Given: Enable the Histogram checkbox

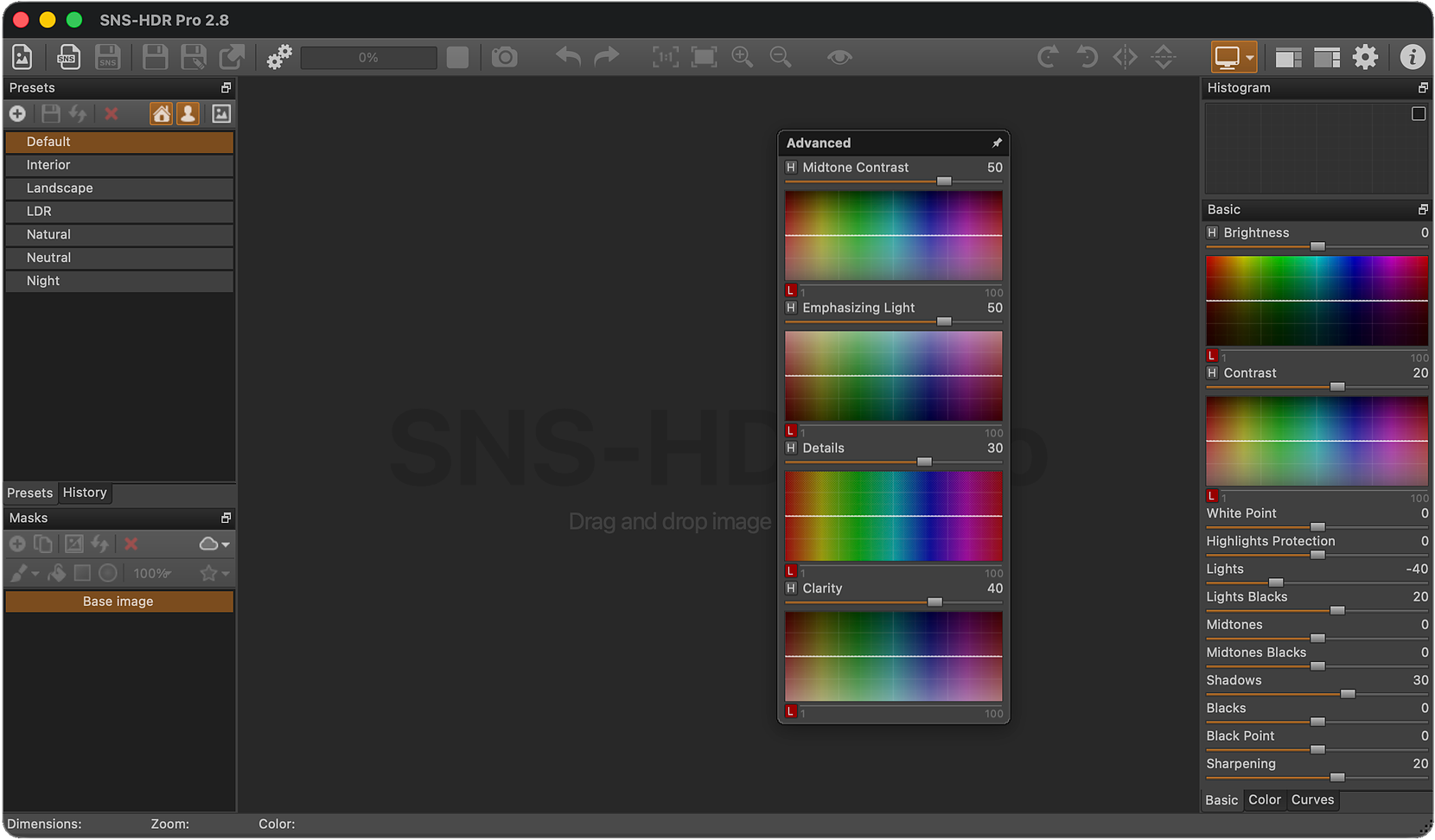Looking at the screenshot, I should tap(1419, 114).
